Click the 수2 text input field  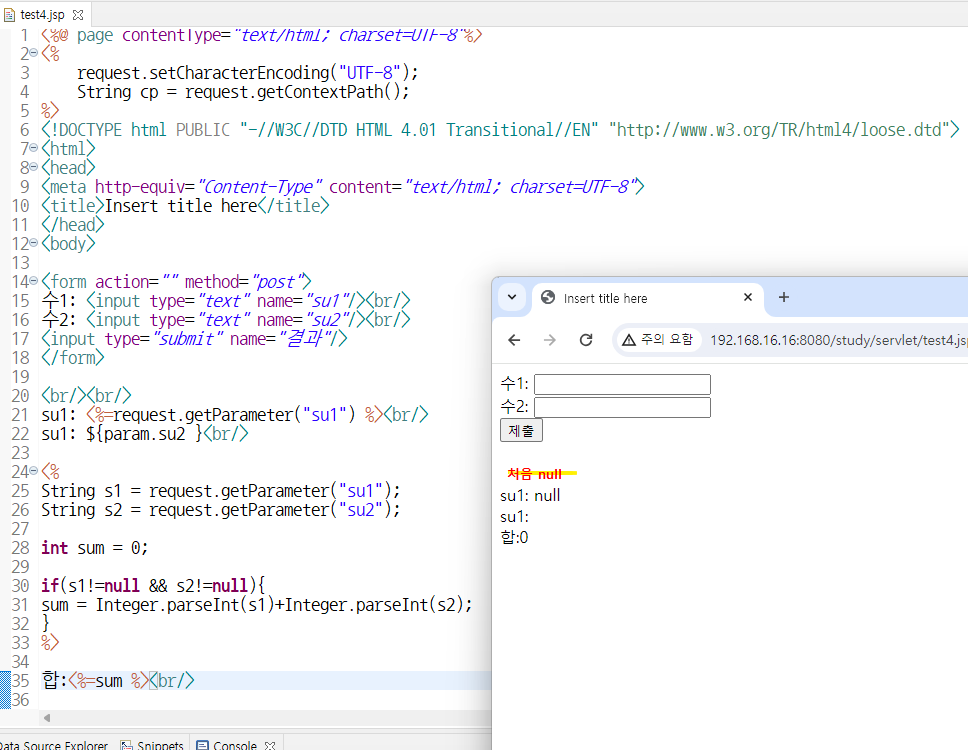click(x=622, y=407)
